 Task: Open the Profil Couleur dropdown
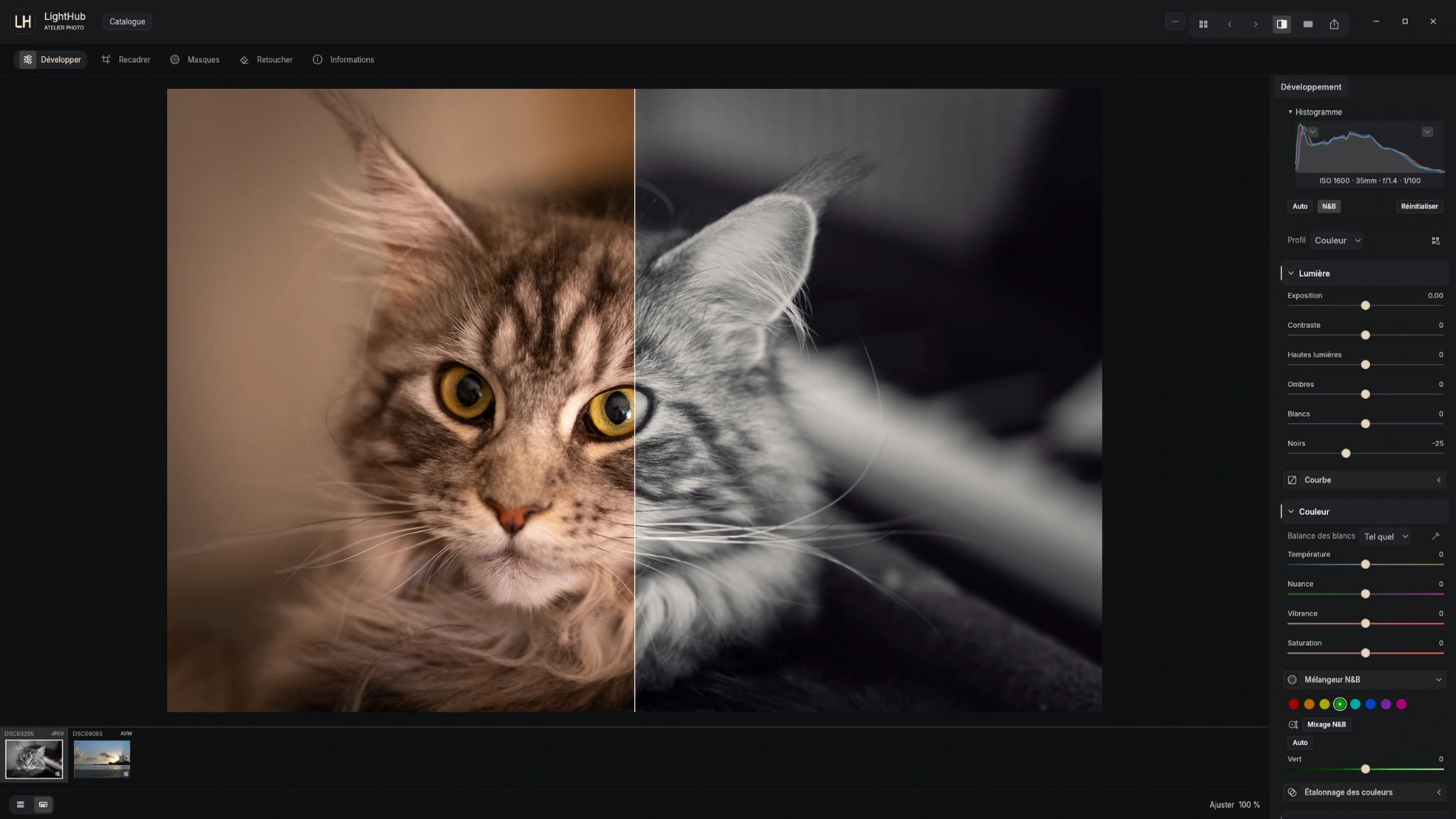click(x=1337, y=240)
